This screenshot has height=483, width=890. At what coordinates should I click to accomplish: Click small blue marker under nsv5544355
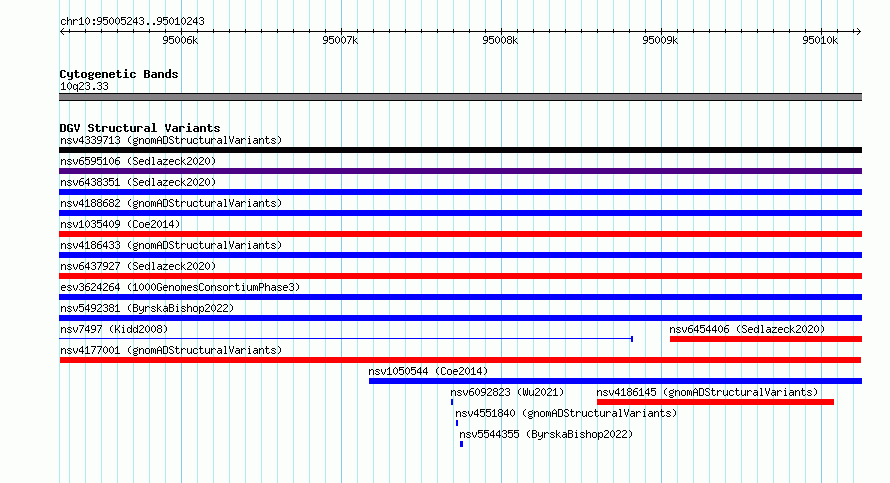point(461,444)
